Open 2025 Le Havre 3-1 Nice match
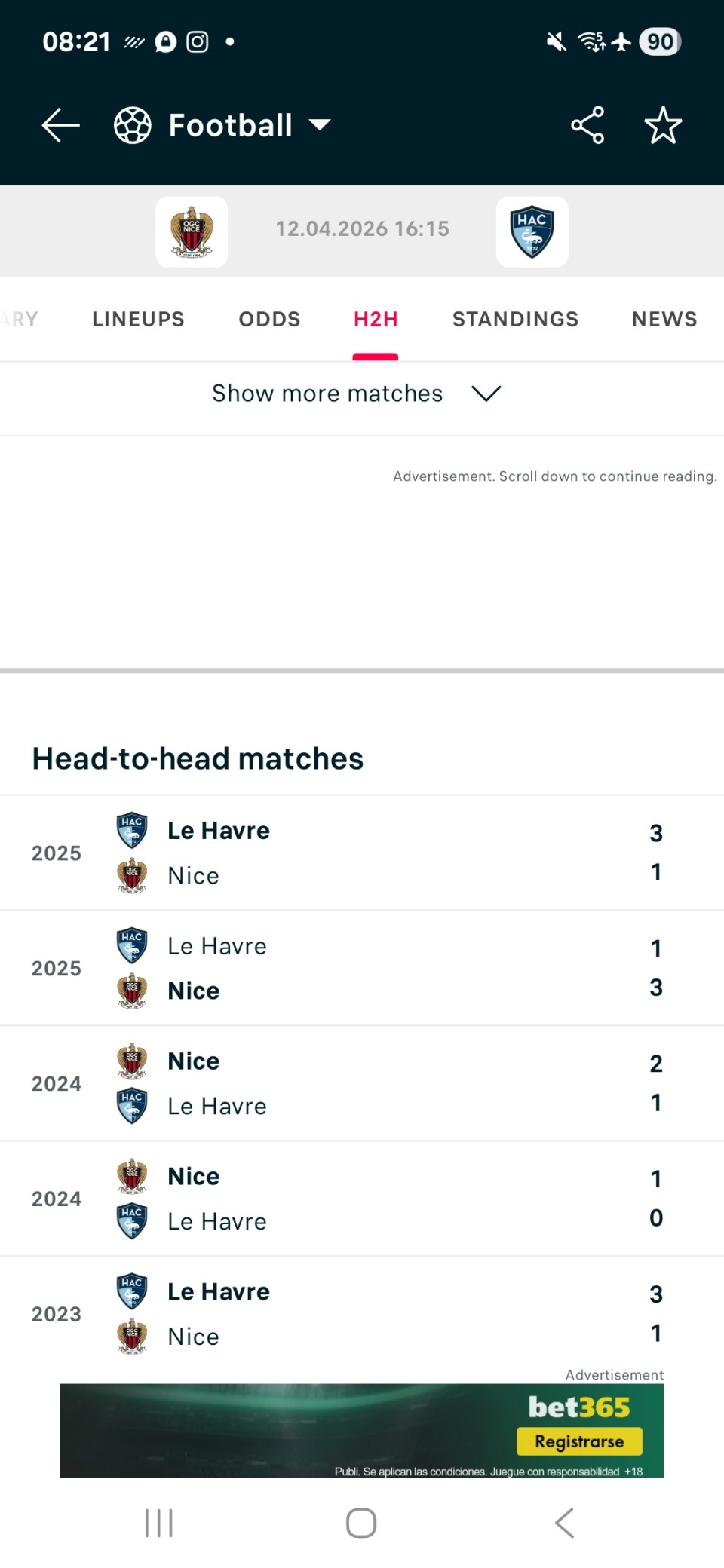 click(x=362, y=853)
